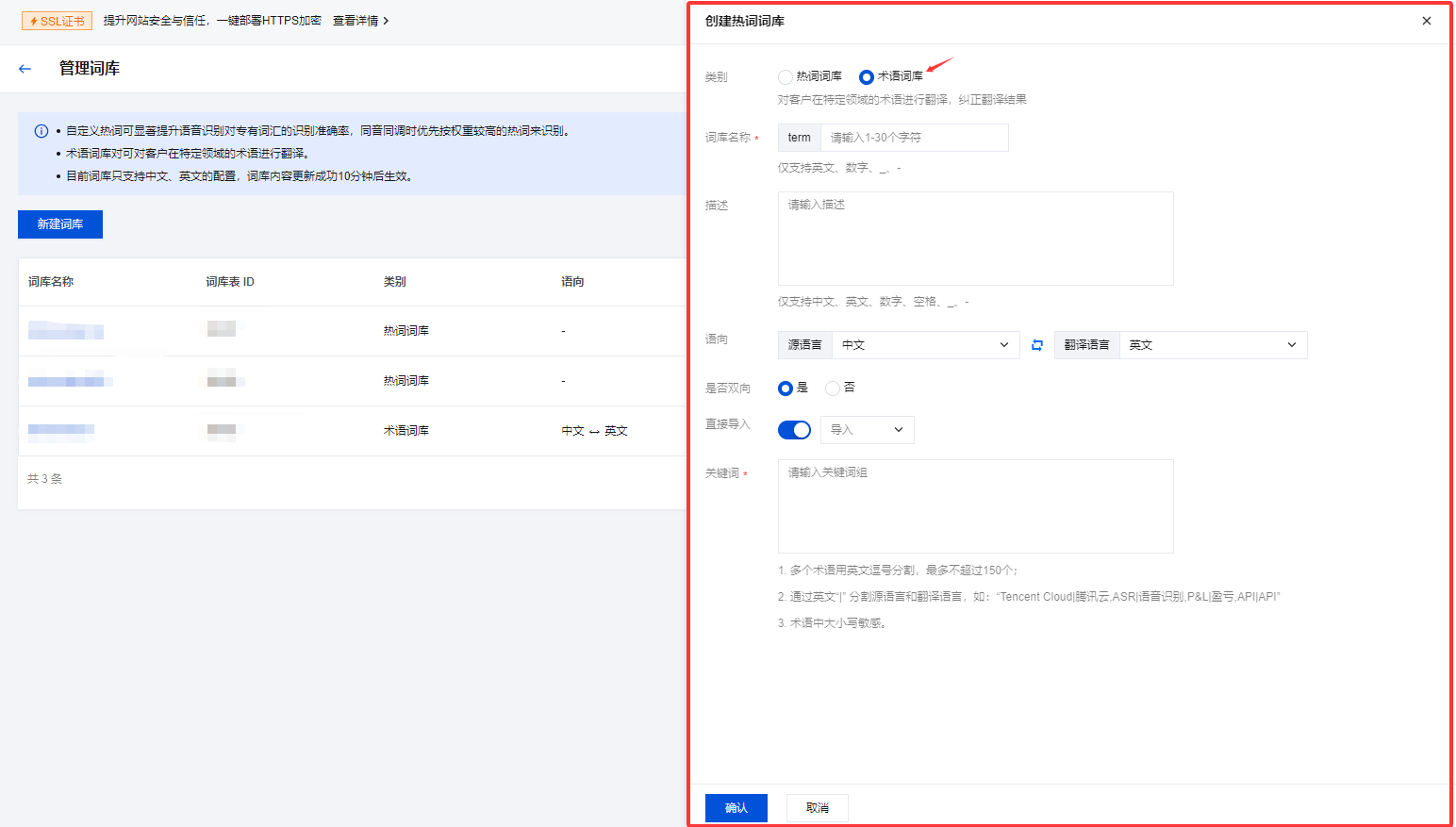Click the info icon in the notice
The height and width of the screenshot is (827, 1456).
pos(41,132)
